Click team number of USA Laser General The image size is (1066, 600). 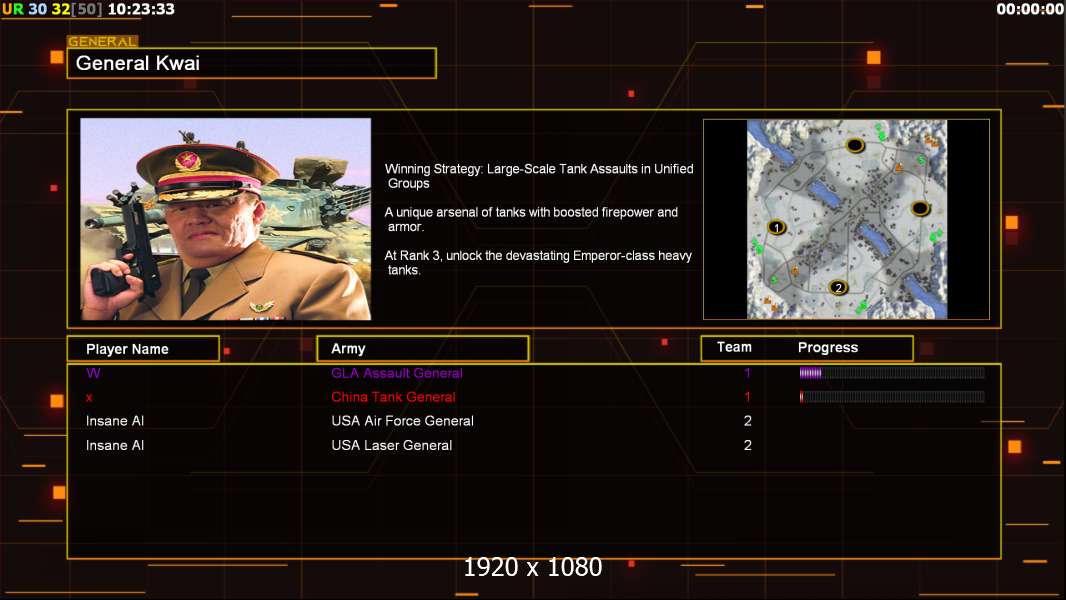[748, 445]
